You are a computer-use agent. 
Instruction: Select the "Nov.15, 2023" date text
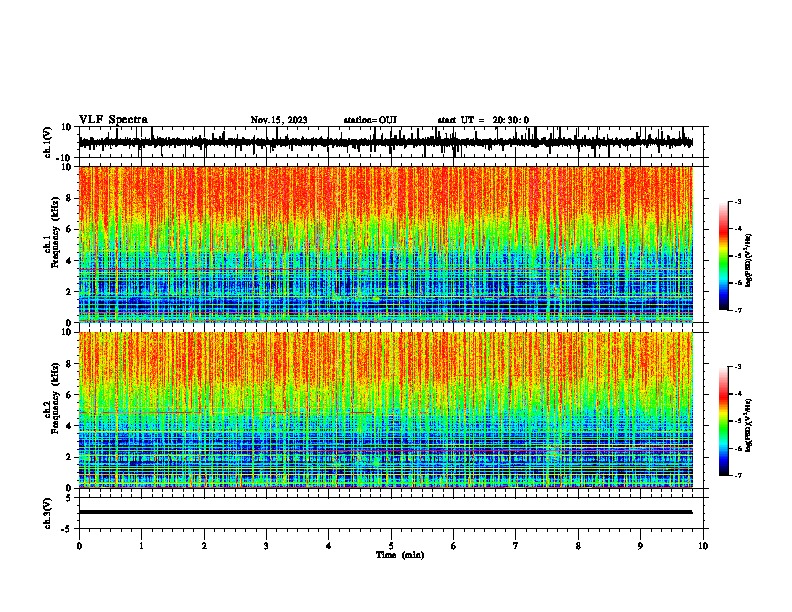tap(279, 120)
